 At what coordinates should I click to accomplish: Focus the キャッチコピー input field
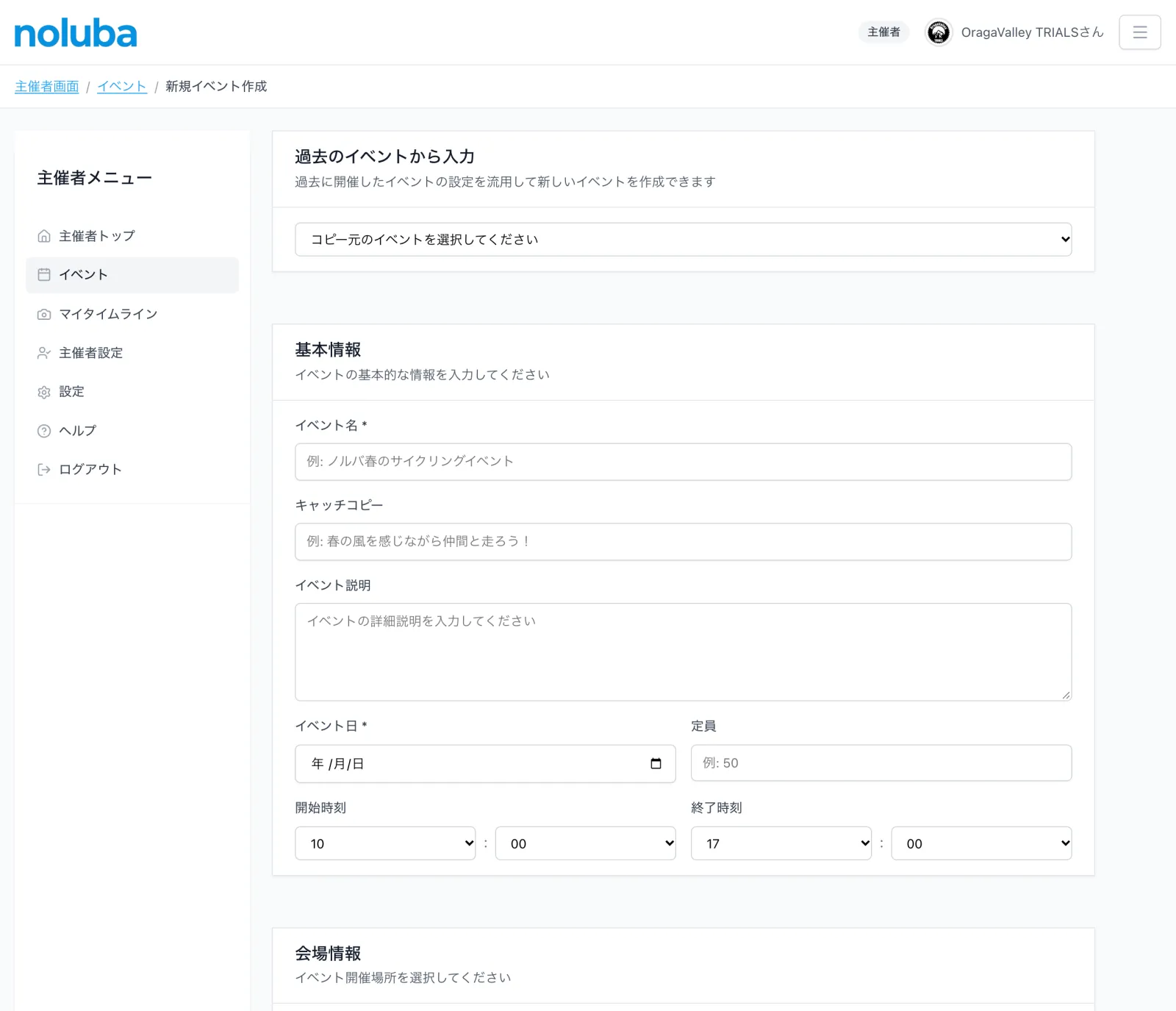point(683,542)
